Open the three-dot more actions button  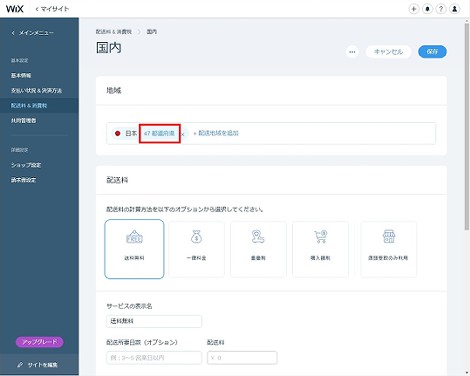(352, 52)
